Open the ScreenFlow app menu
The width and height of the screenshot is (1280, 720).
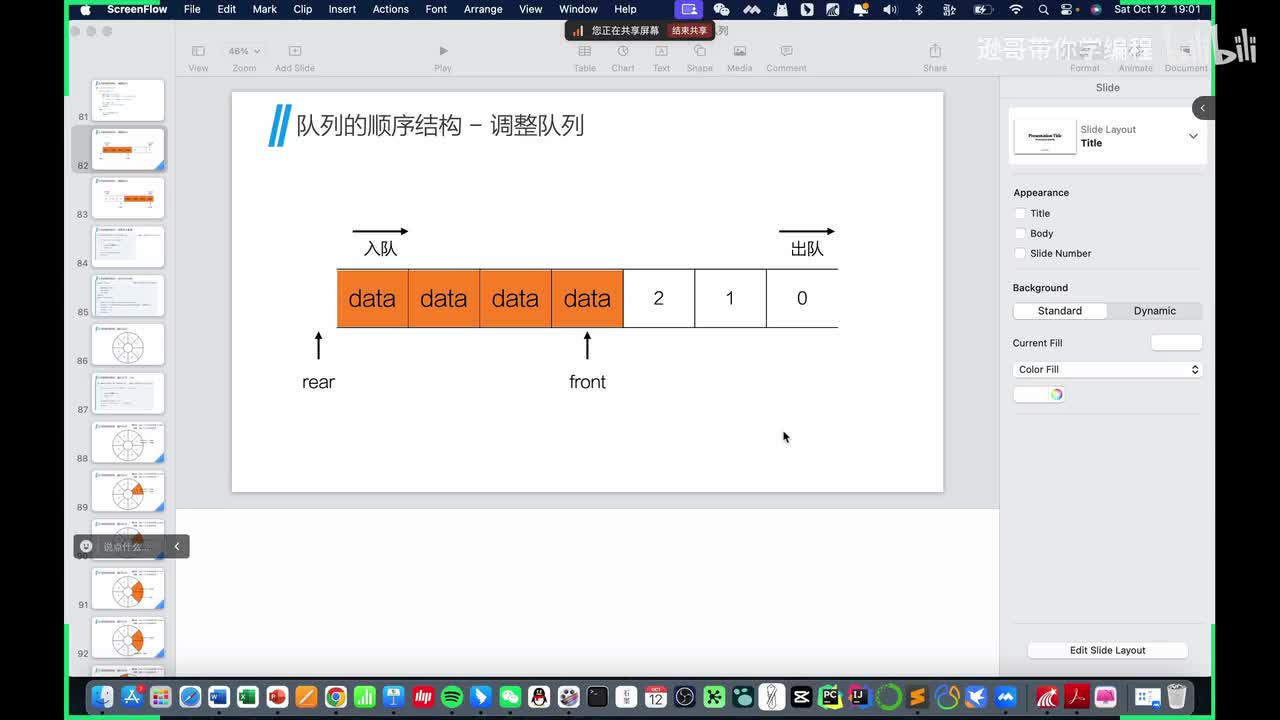pyautogui.click(x=135, y=9)
